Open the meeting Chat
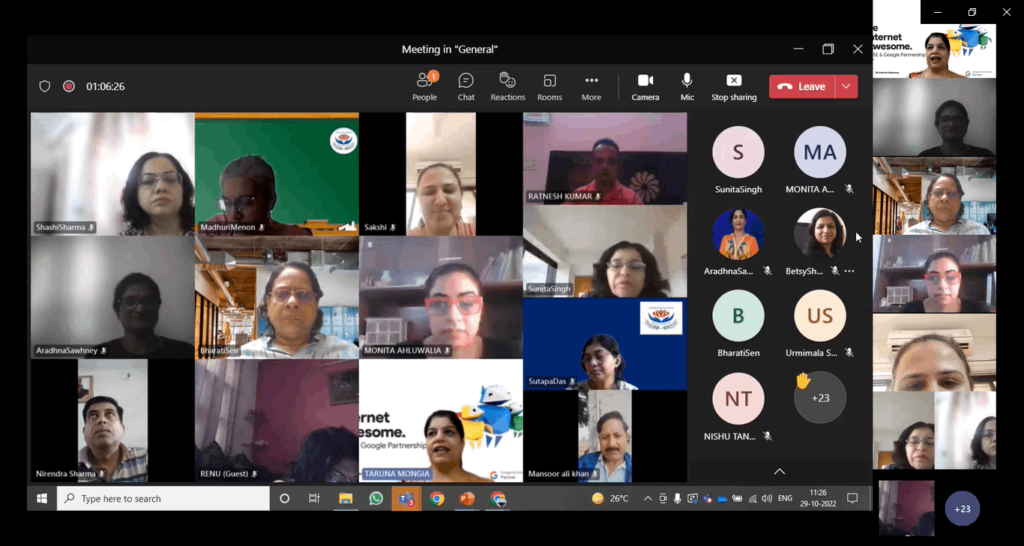This screenshot has width=1024, height=546. point(466,86)
